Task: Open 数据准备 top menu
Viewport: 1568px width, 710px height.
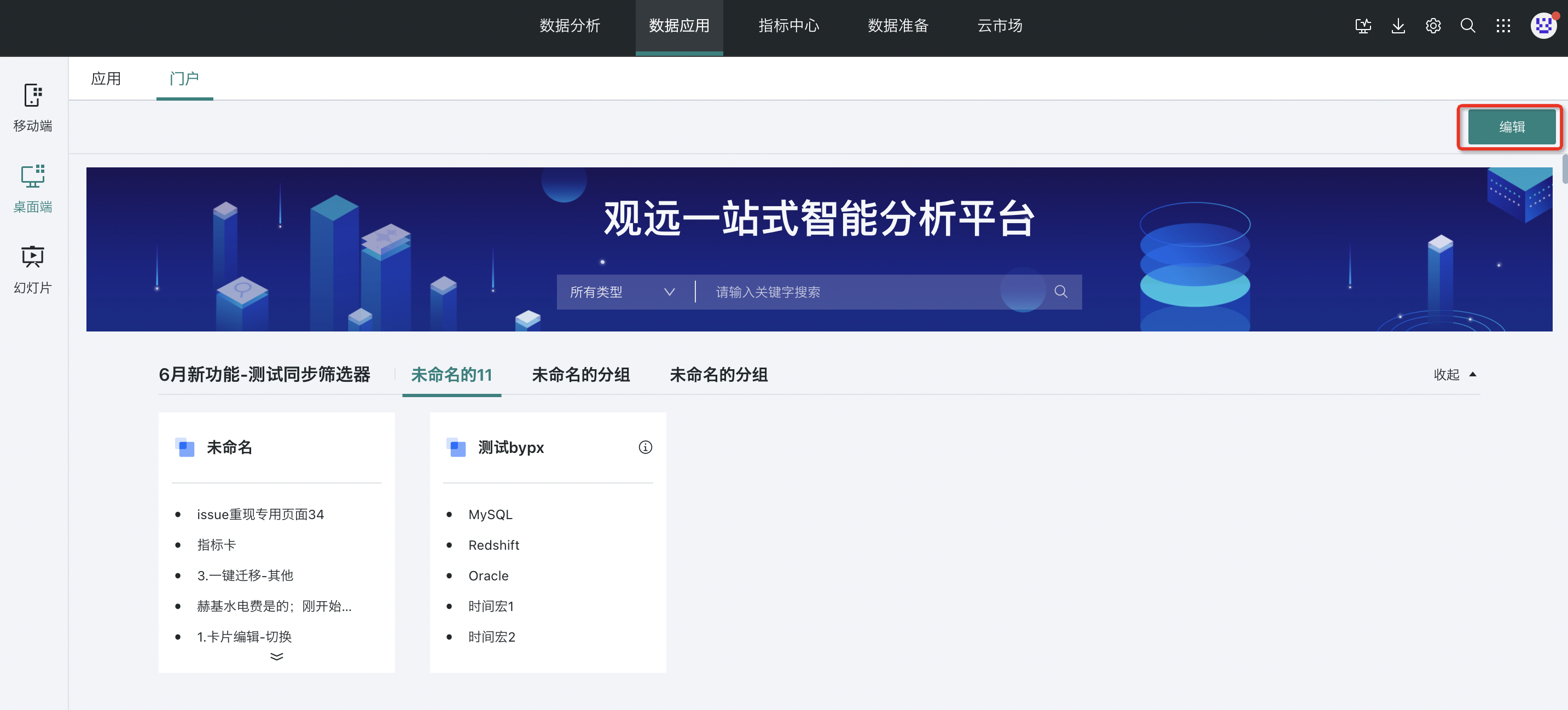Action: 898,26
